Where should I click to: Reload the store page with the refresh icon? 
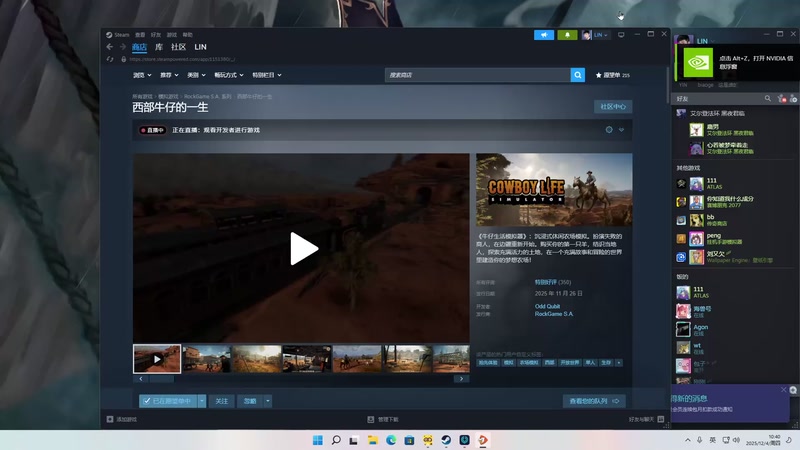pyautogui.click(x=110, y=59)
